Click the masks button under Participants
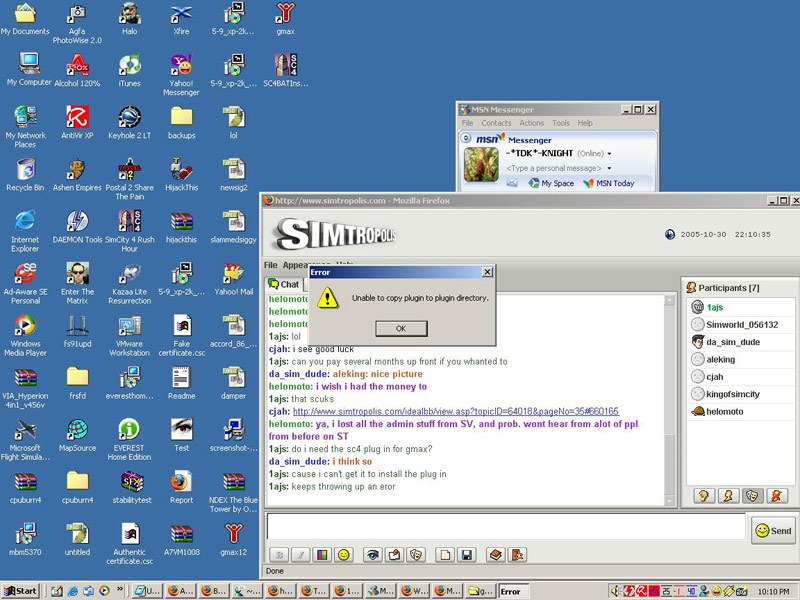800x600 pixels. click(x=752, y=495)
